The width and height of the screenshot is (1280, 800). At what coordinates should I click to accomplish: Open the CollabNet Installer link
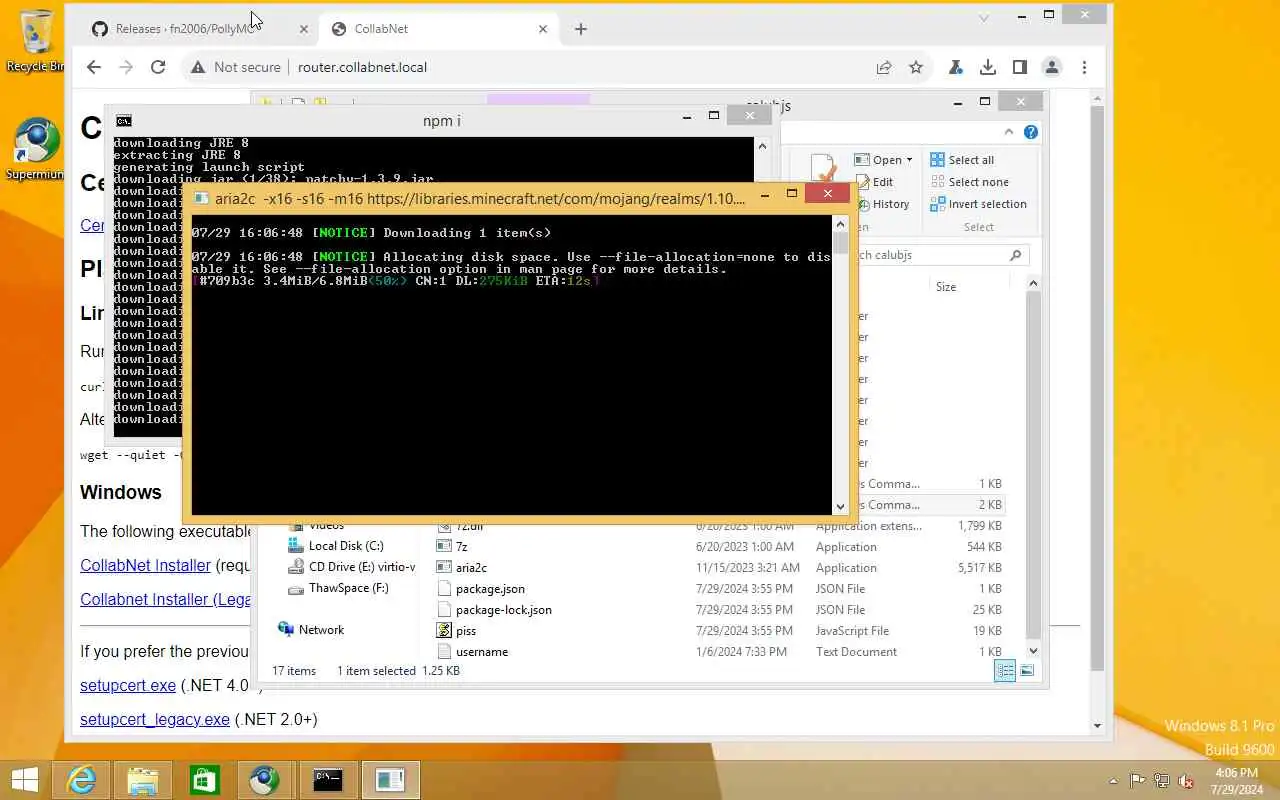146,565
